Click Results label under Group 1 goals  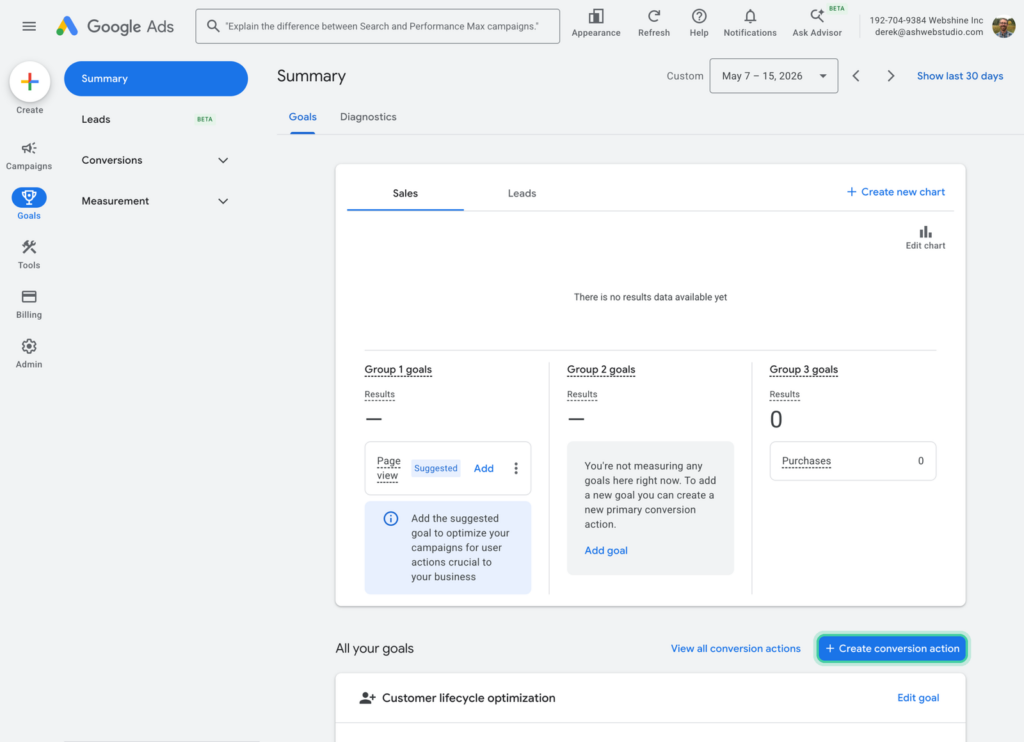point(379,395)
